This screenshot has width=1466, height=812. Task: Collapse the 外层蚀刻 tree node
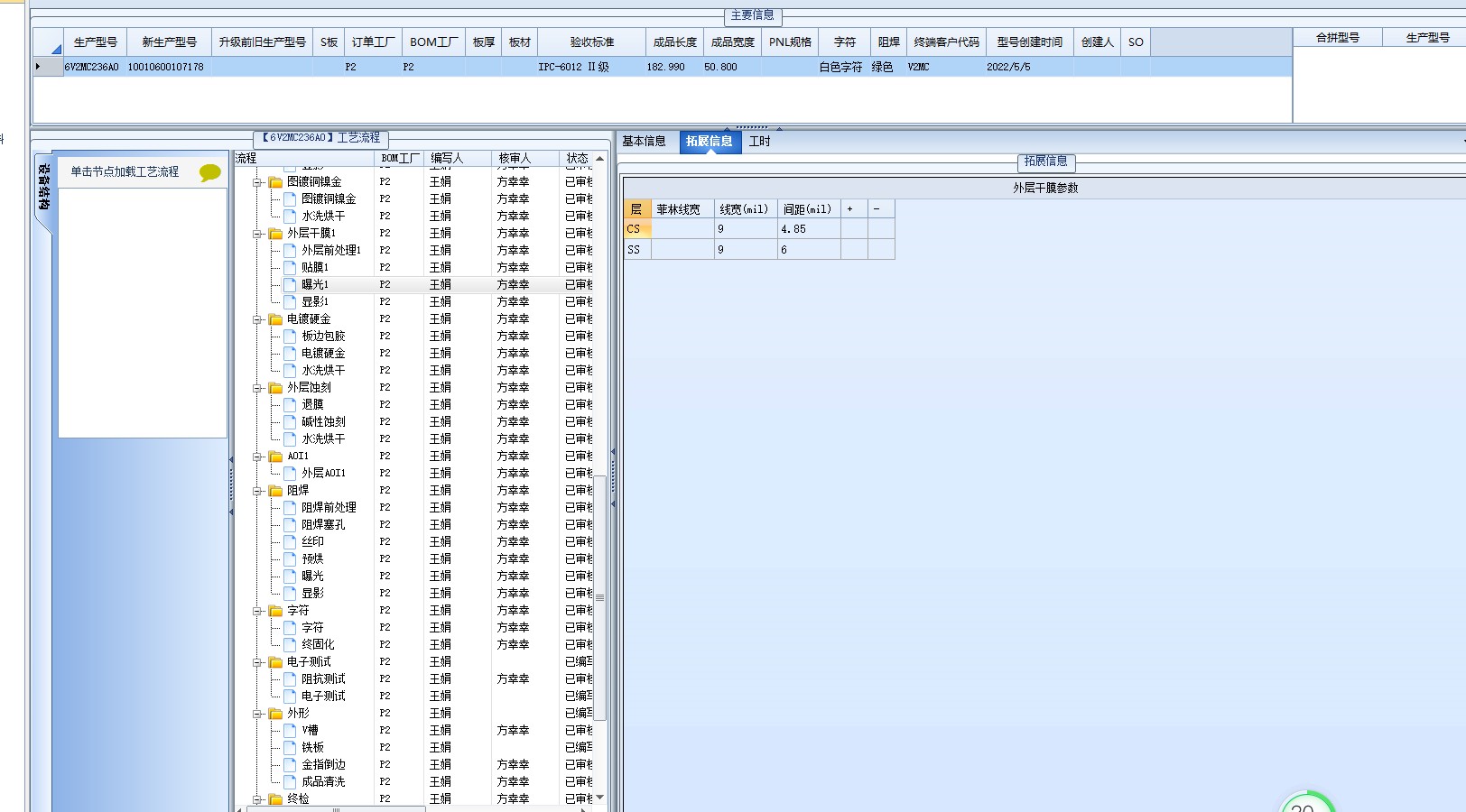point(257,388)
